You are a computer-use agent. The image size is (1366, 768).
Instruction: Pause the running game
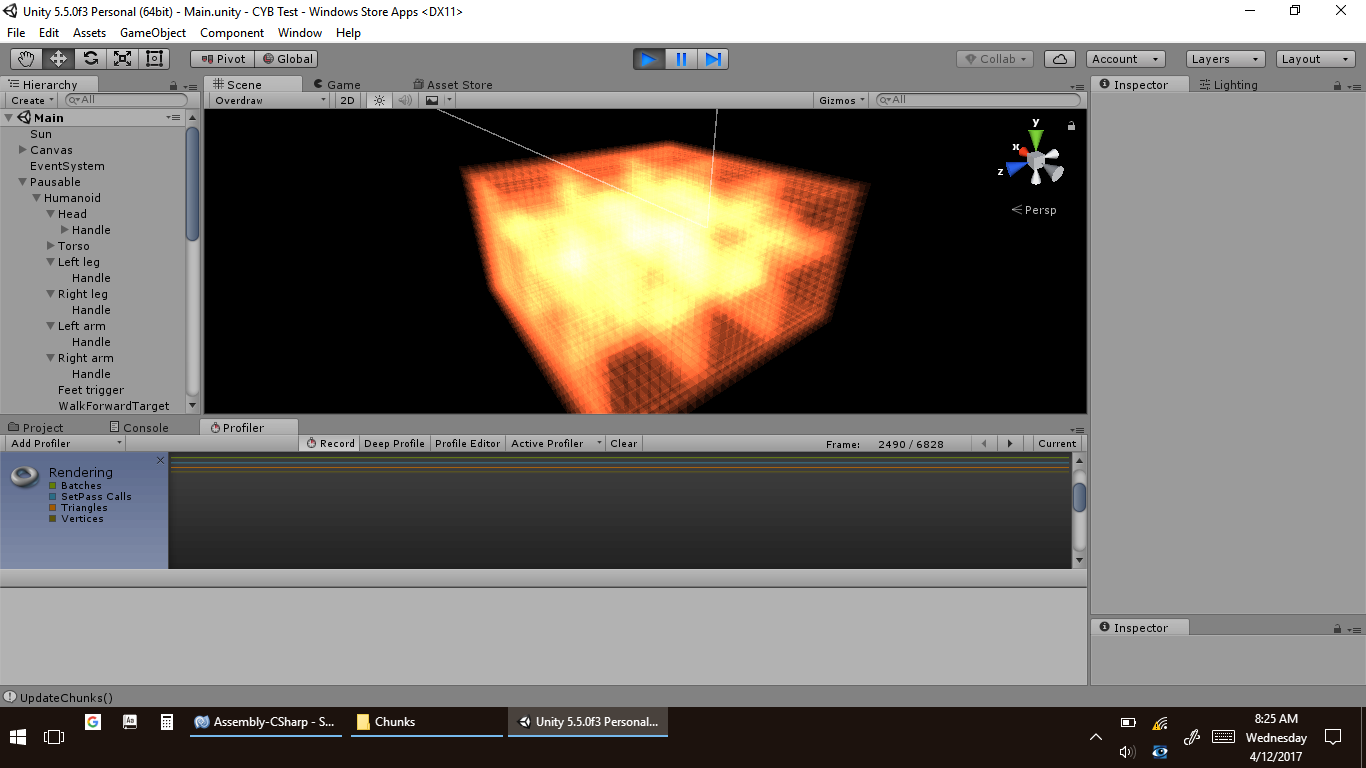click(681, 59)
